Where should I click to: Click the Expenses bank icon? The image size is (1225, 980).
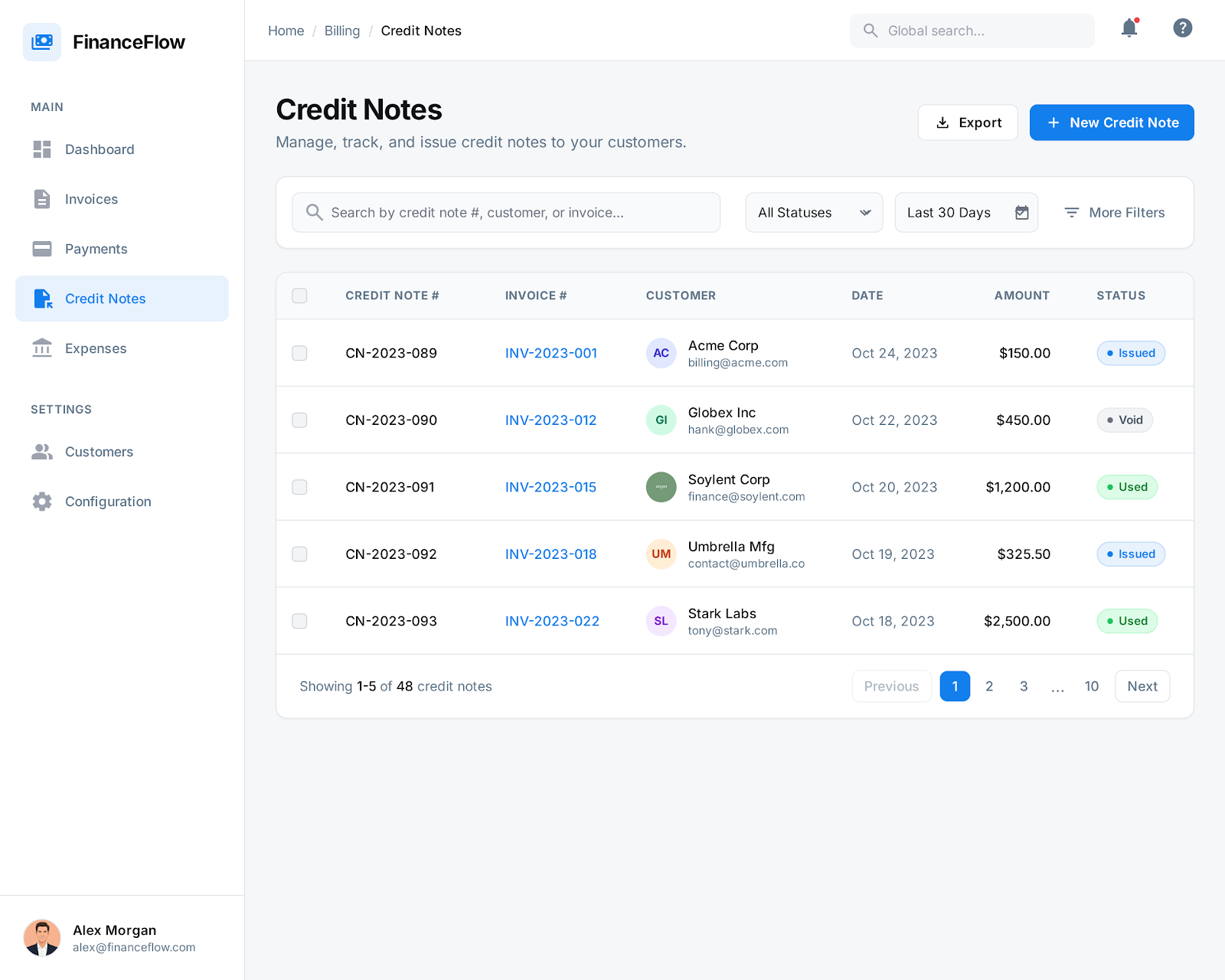coord(42,348)
